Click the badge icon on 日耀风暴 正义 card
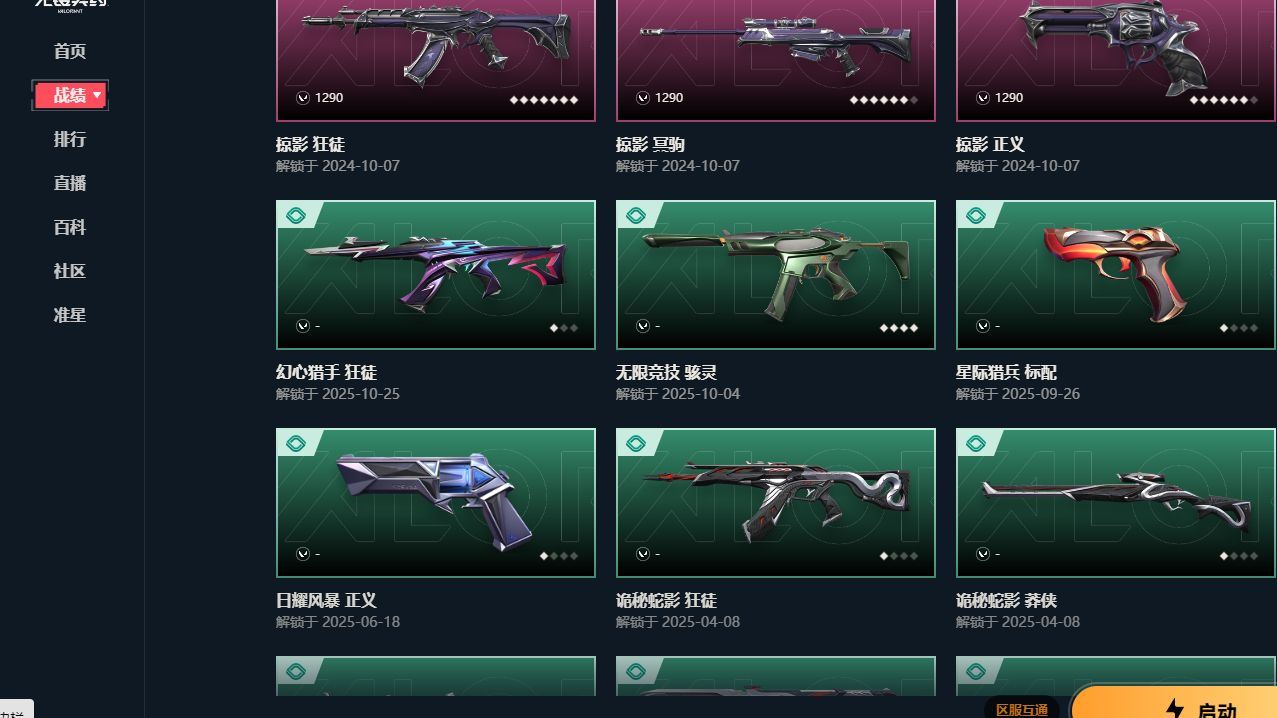The image size is (1277, 718). [296, 444]
